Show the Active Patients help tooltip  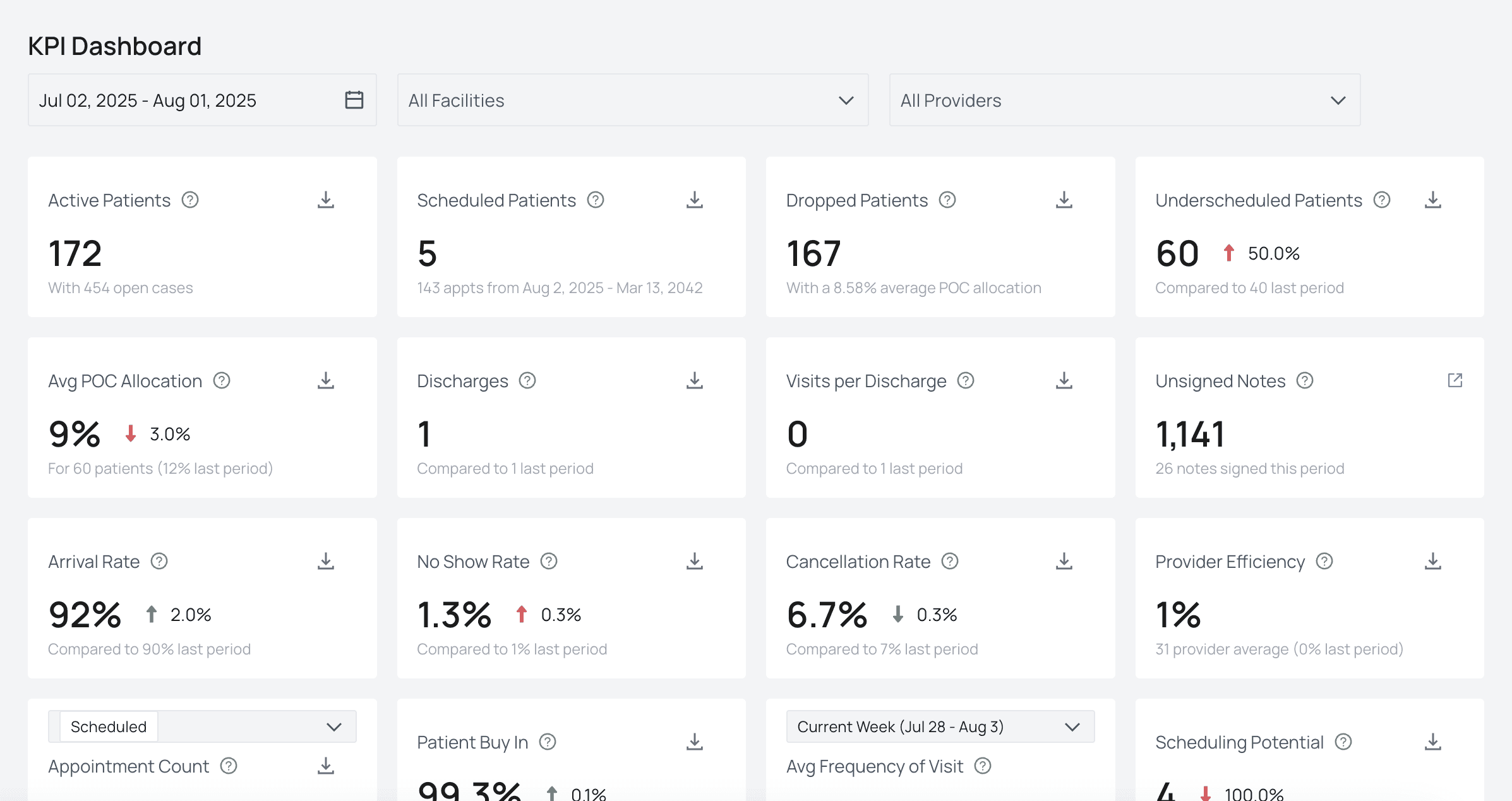tap(189, 200)
